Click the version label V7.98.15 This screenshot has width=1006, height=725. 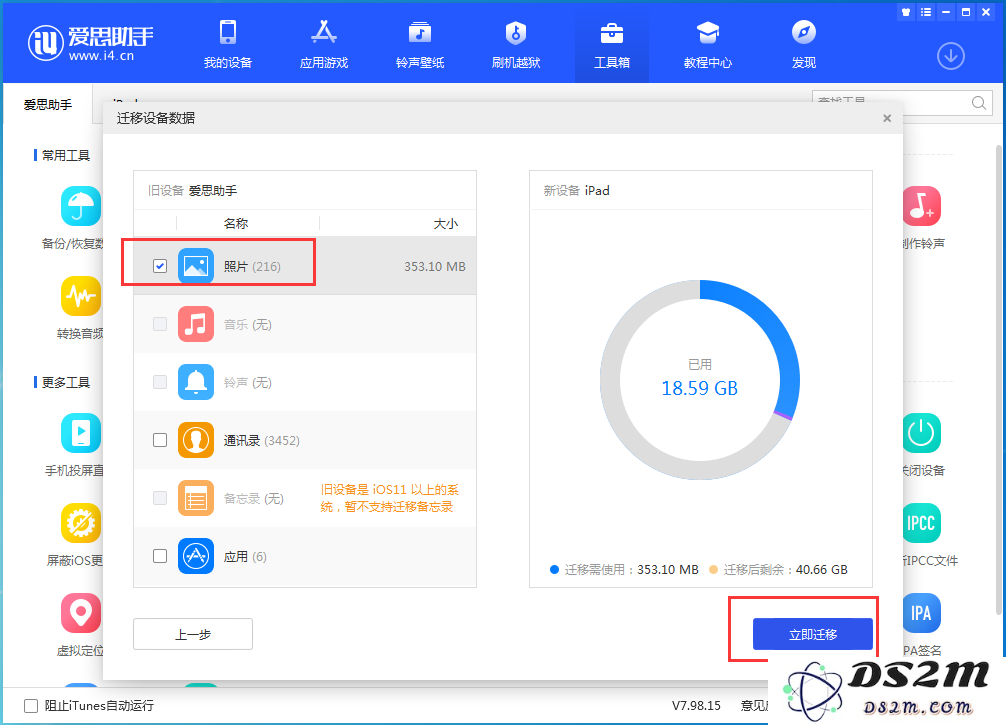[x=696, y=706]
